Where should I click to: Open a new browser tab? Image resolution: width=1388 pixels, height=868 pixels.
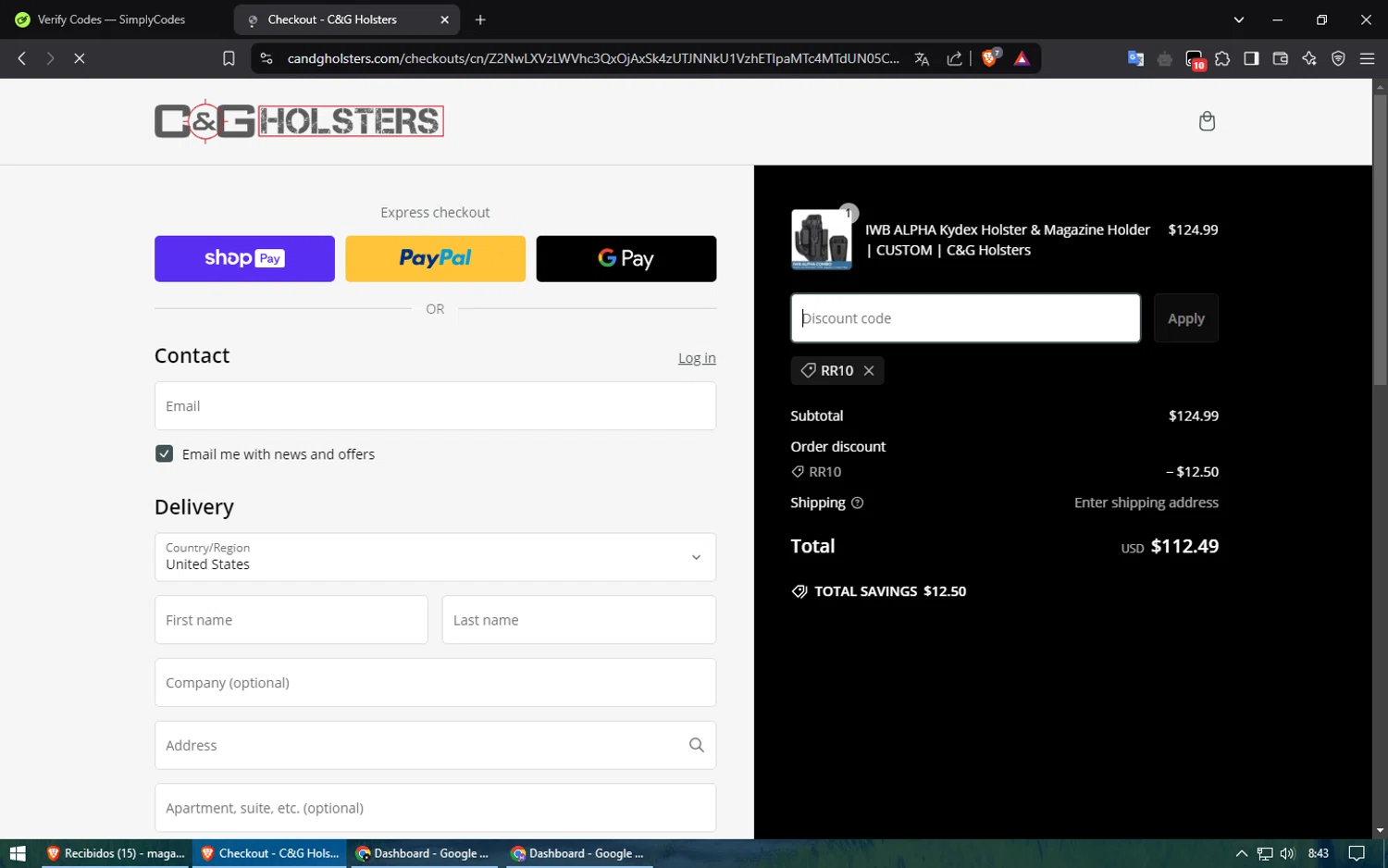pyautogui.click(x=480, y=19)
